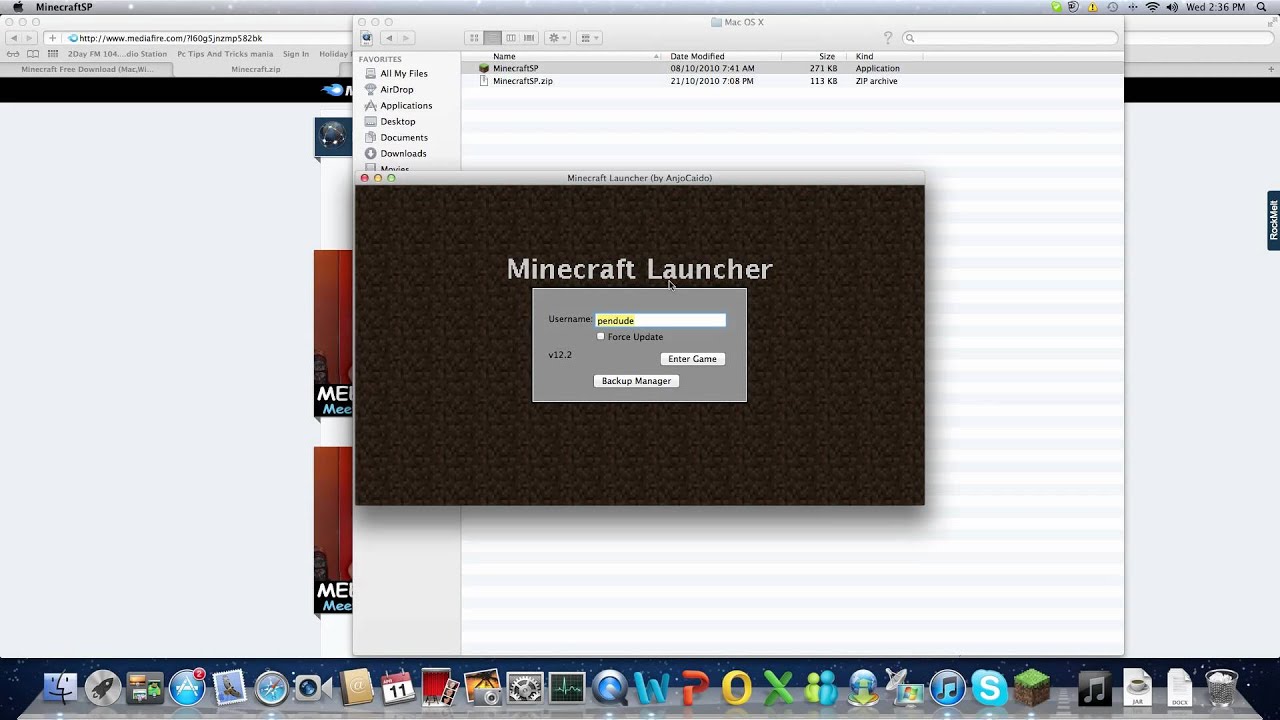This screenshot has width=1280, height=720.
Task: Launch Mail stamp icon in dock
Action: 229,688
